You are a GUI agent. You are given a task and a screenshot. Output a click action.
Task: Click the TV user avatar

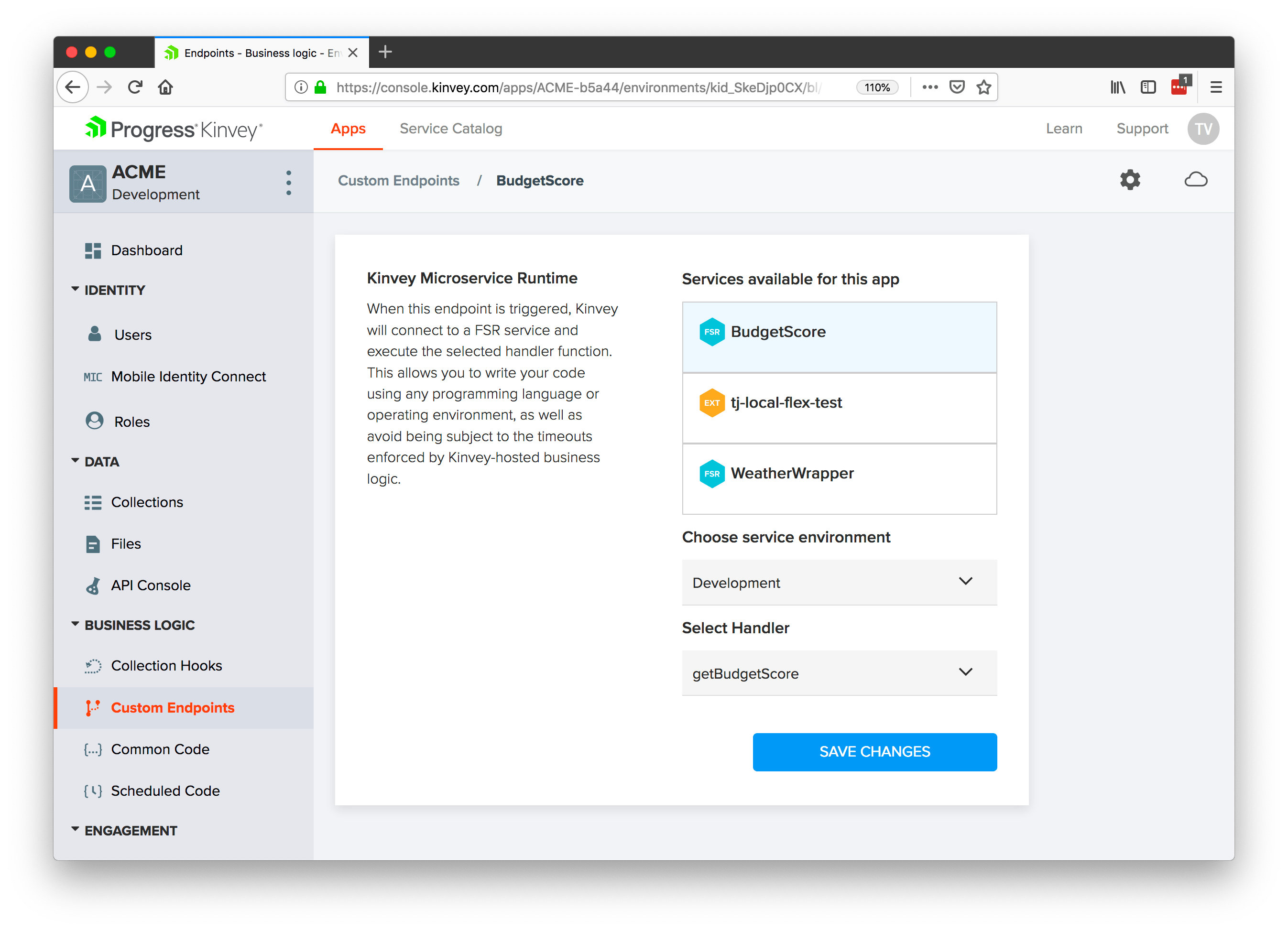point(1203,129)
